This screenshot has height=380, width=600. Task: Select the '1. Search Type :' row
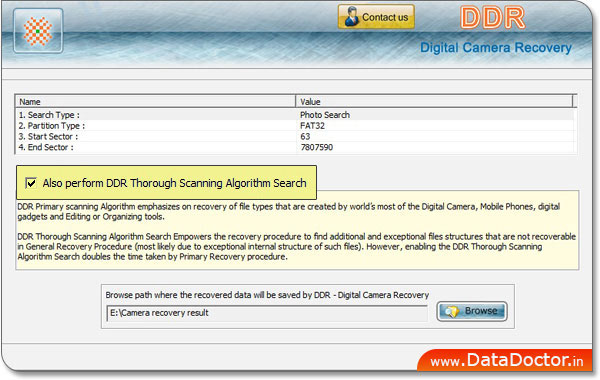coord(295,115)
